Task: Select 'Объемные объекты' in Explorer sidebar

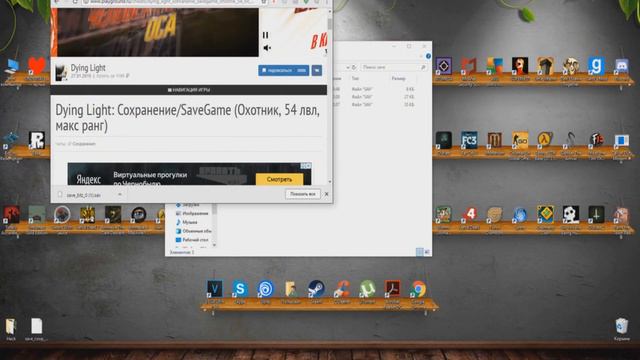Action: click(x=193, y=231)
